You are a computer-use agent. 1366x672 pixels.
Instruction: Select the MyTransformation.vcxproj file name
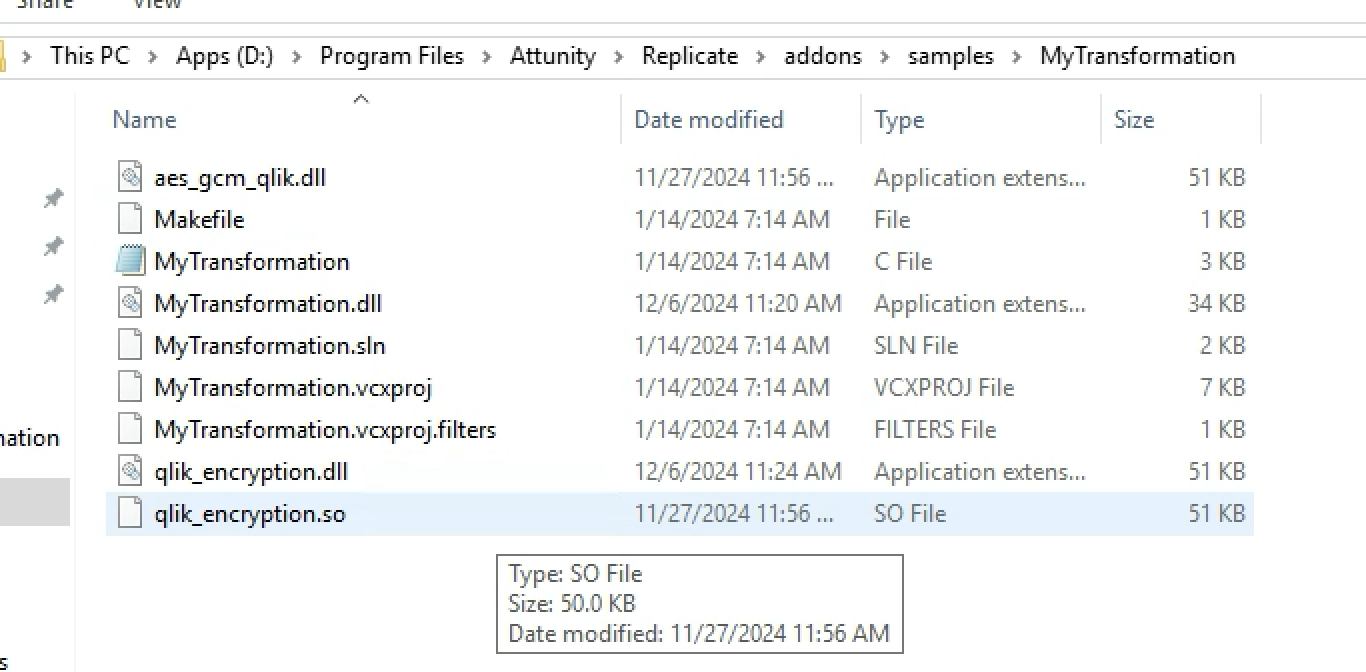point(293,388)
